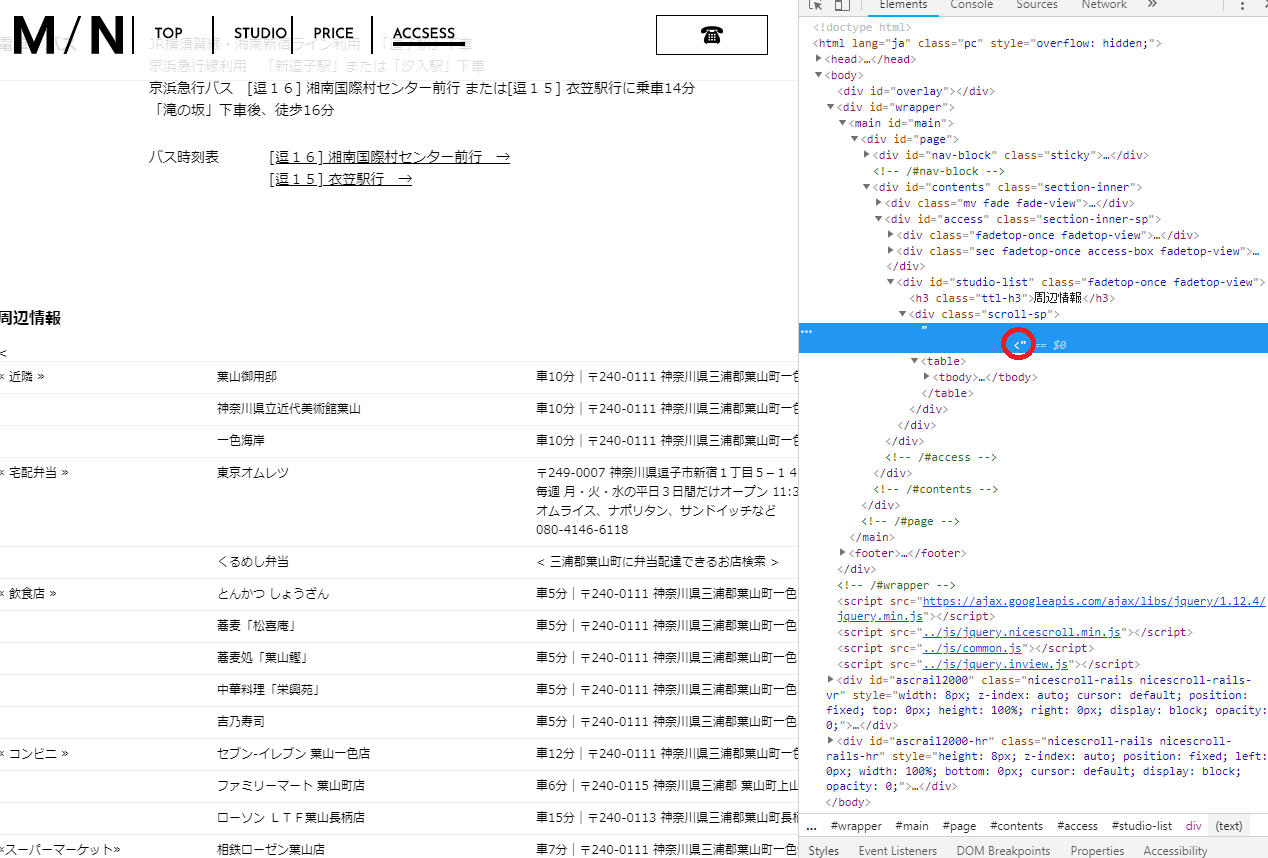Viewport: 1268px width, 858px height.
Task: Expand the footer element node
Action: tap(843, 552)
